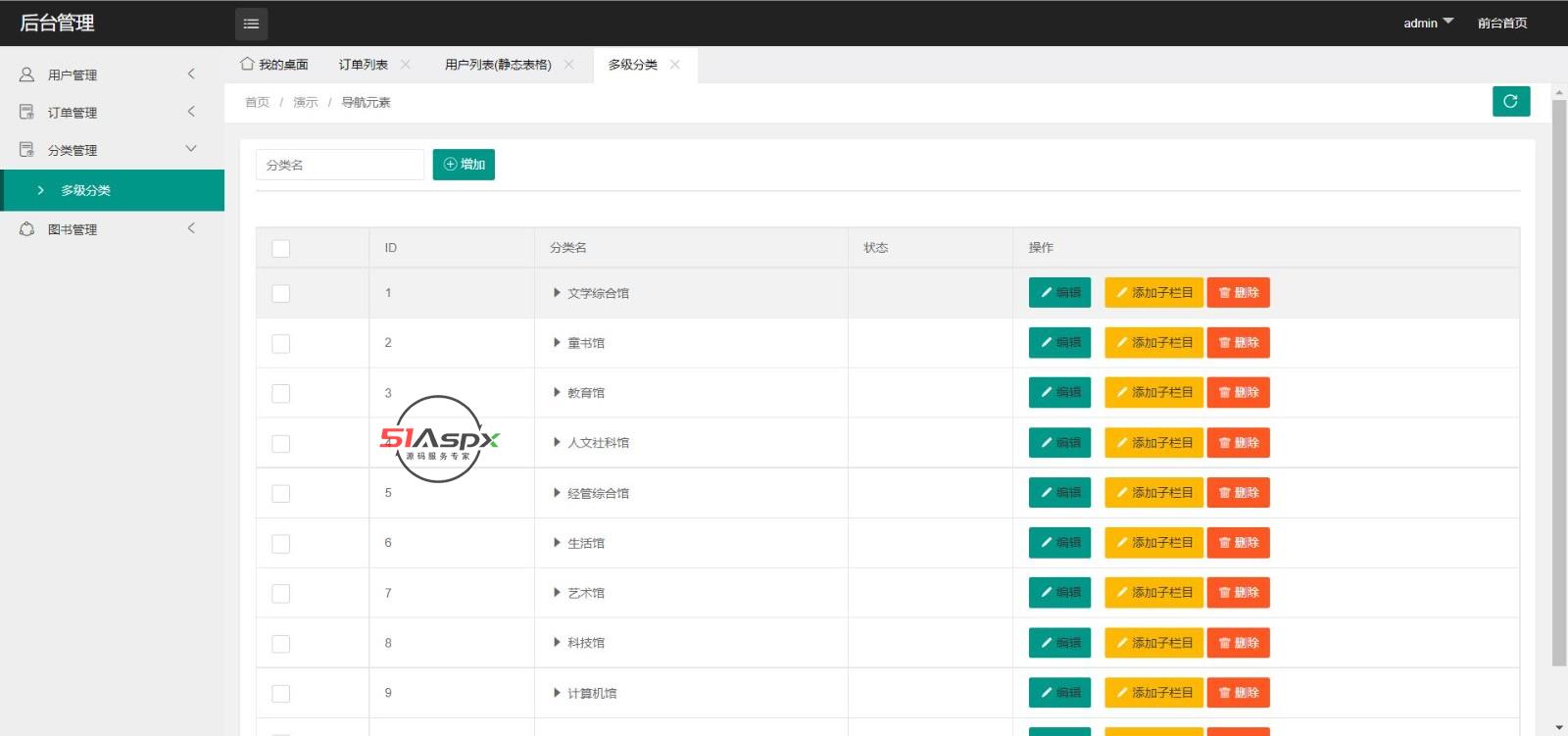
Task: Click the vertical page scrollbar
Action: pyautogui.click(x=1559, y=382)
